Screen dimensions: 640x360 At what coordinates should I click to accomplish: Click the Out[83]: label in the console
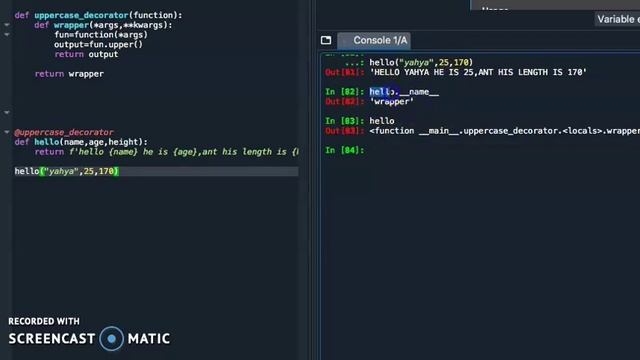pos(344,131)
